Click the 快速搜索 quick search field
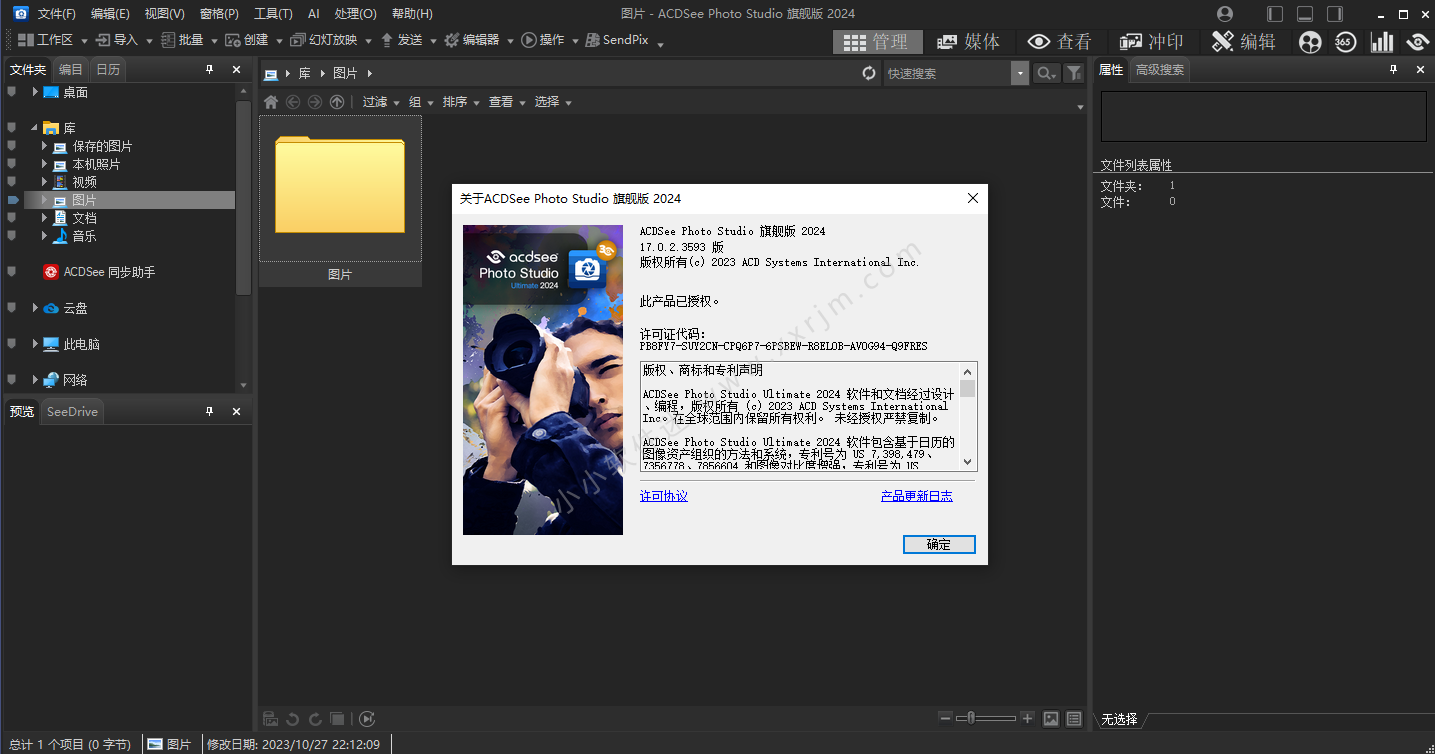This screenshot has height=754, width=1435. click(947, 73)
